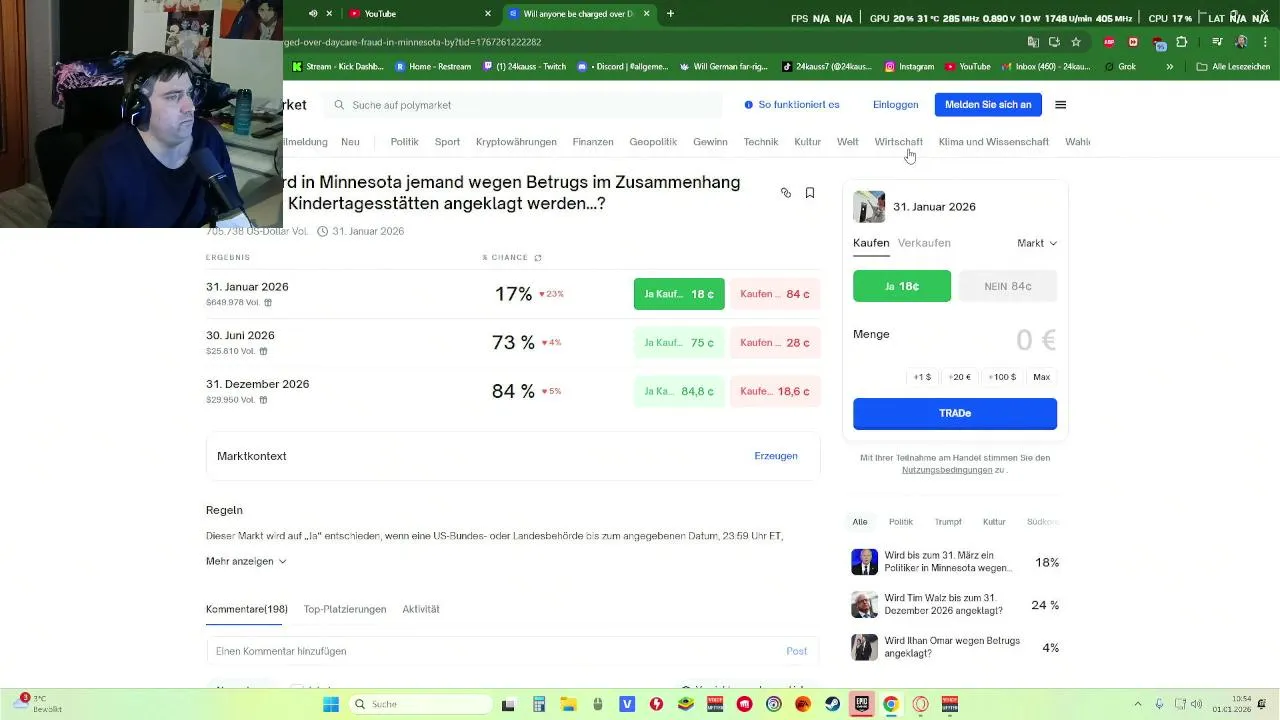This screenshot has width=1280, height=720.
Task: Switch to Kaufen tab
Action: 871,243
